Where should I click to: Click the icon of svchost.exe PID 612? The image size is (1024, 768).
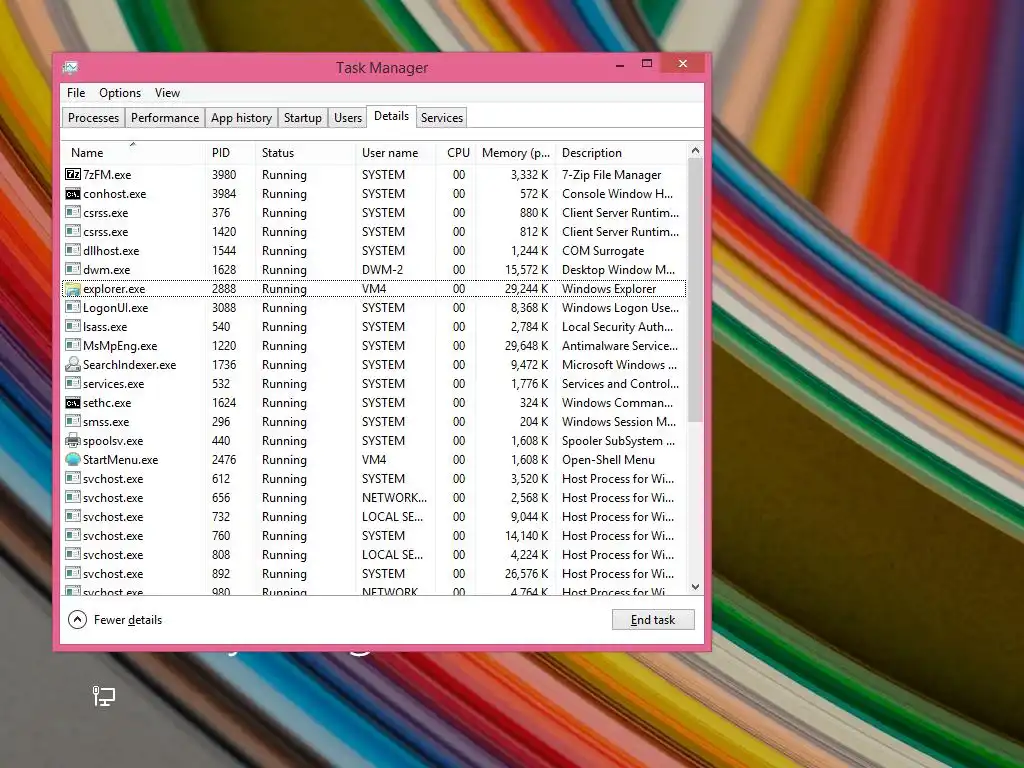pos(72,478)
